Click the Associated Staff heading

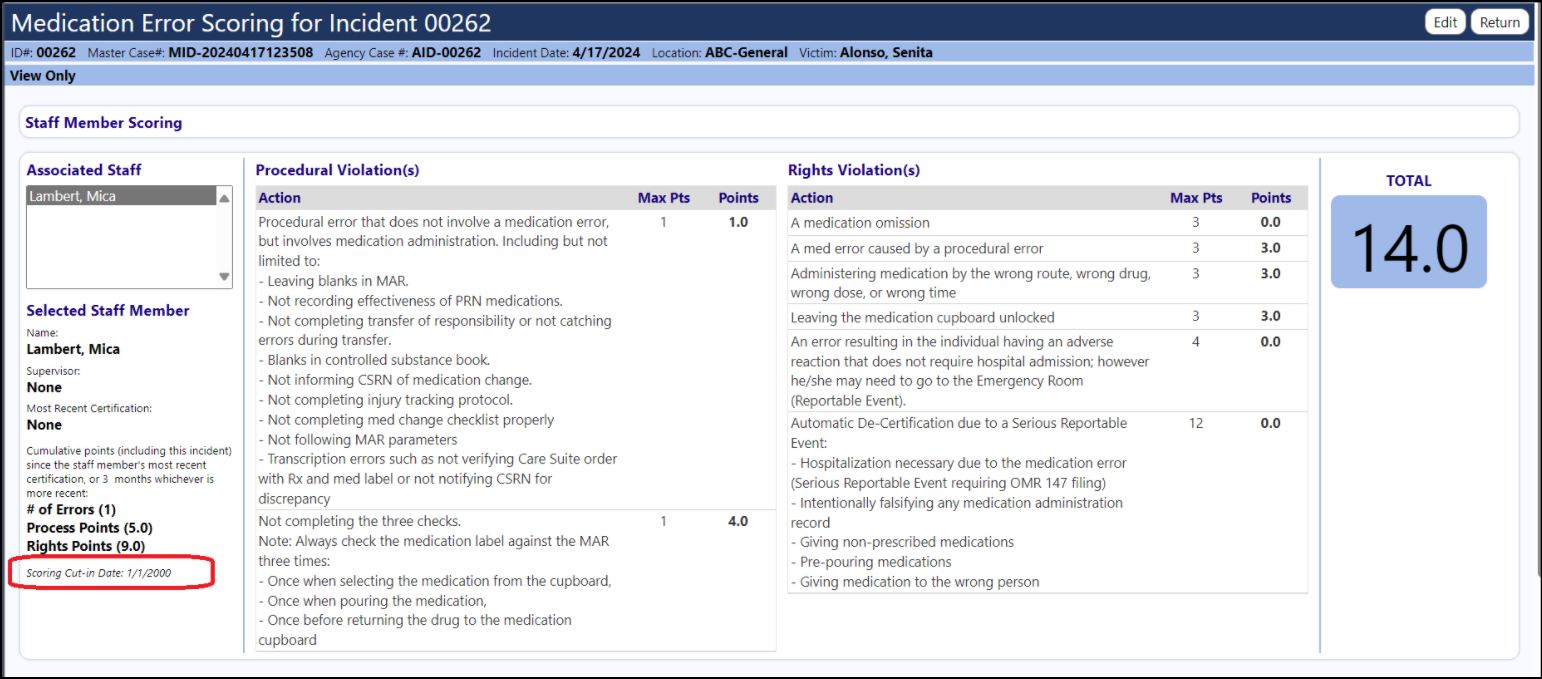(x=84, y=170)
